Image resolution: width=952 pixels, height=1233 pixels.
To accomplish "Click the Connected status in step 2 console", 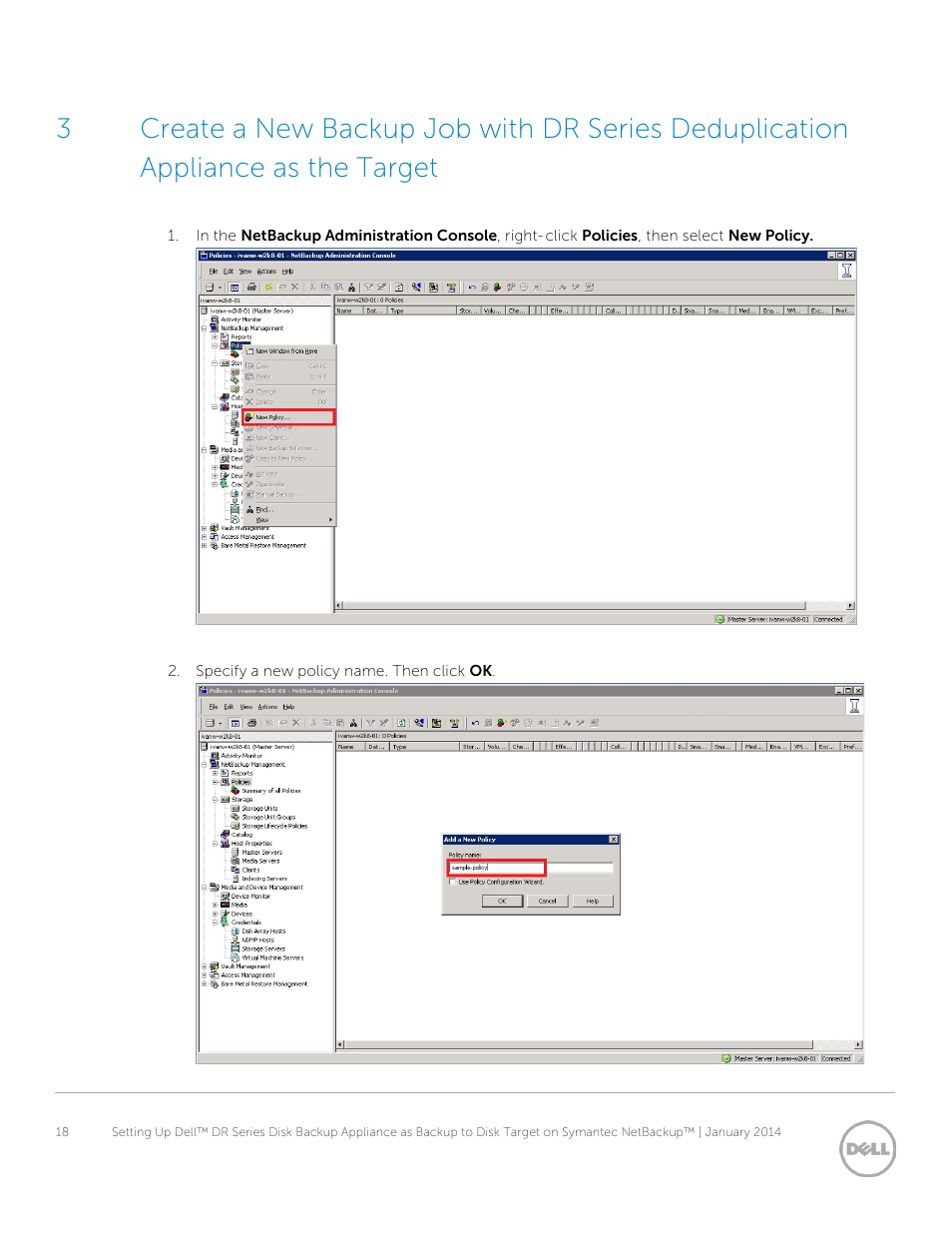I will [x=836, y=1059].
